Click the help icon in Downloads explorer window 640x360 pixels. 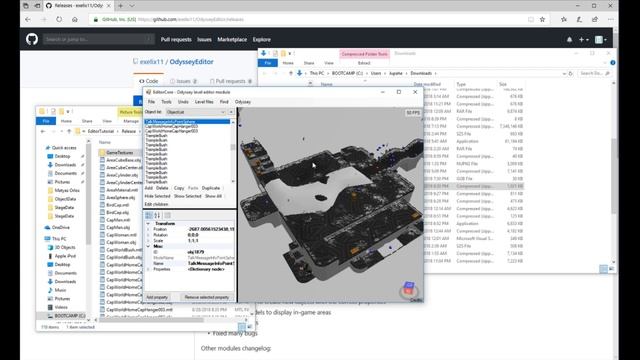point(613,63)
